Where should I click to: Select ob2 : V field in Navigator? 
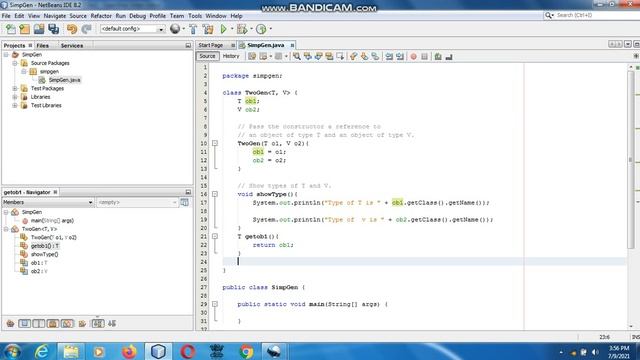pyautogui.click(x=39, y=271)
